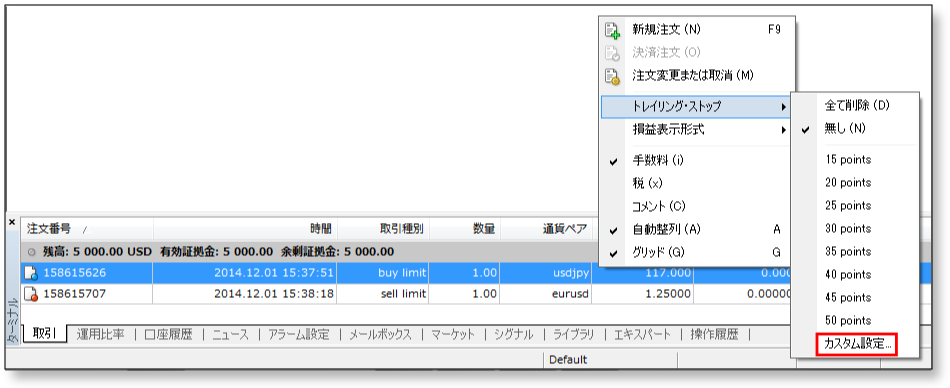Viewport: 950px width, 388px height.
Task: Click the buy limit order icon for 158615626
Action: pyautogui.click(x=31, y=273)
